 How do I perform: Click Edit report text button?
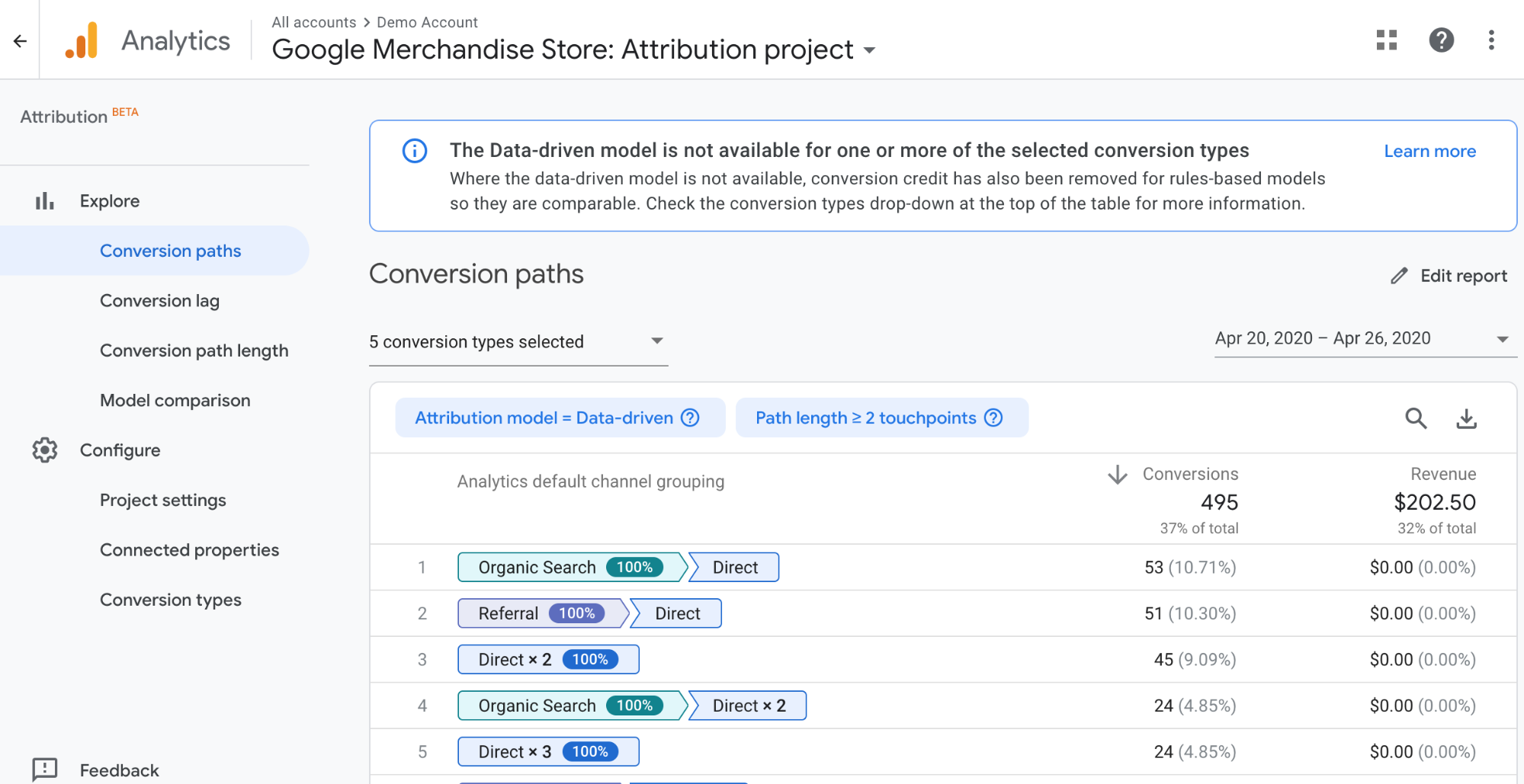click(1464, 276)
